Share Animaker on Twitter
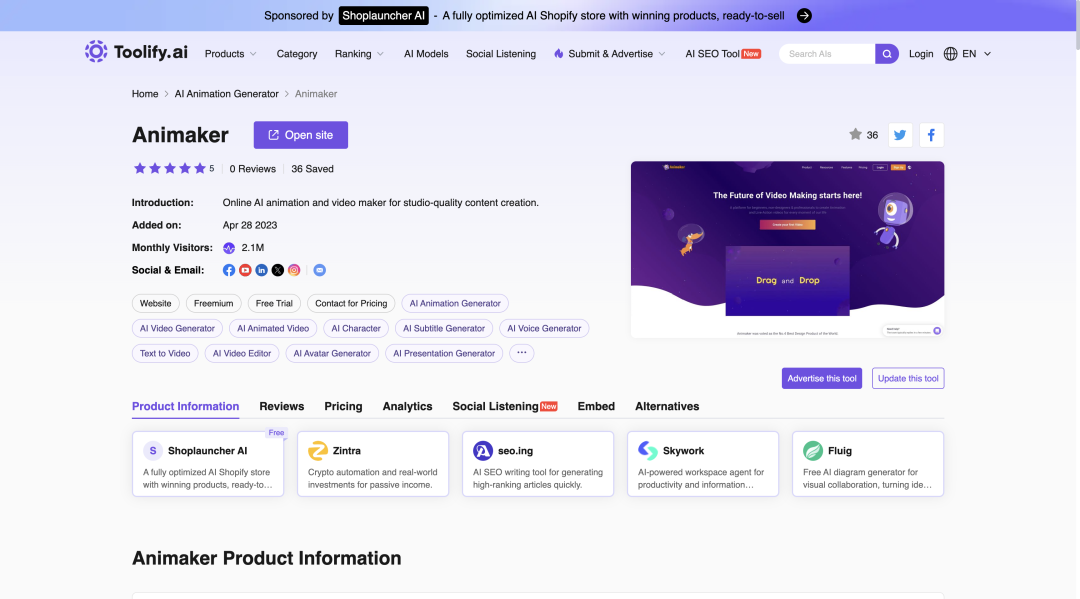Viewport: 1080px width, 599px height. tap(900, 135)
